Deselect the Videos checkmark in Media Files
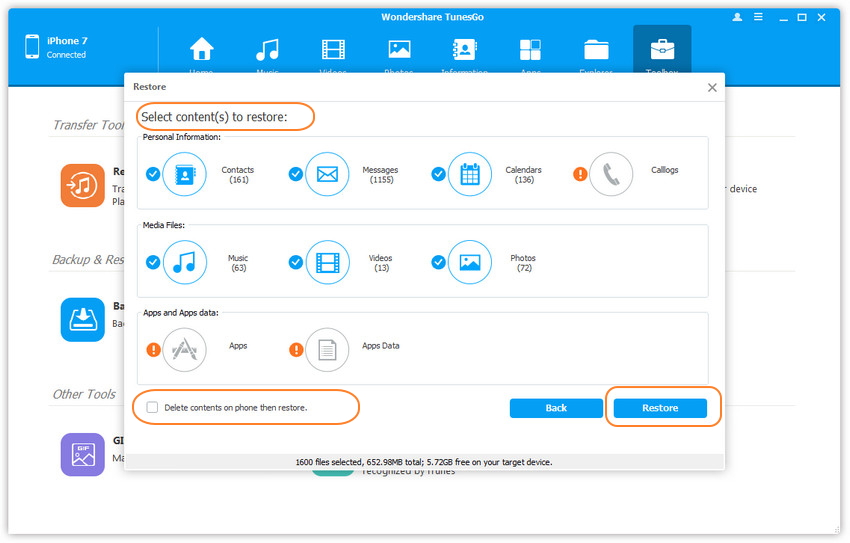The height and width of the screenshot is (543, 850). click(296, 262)
